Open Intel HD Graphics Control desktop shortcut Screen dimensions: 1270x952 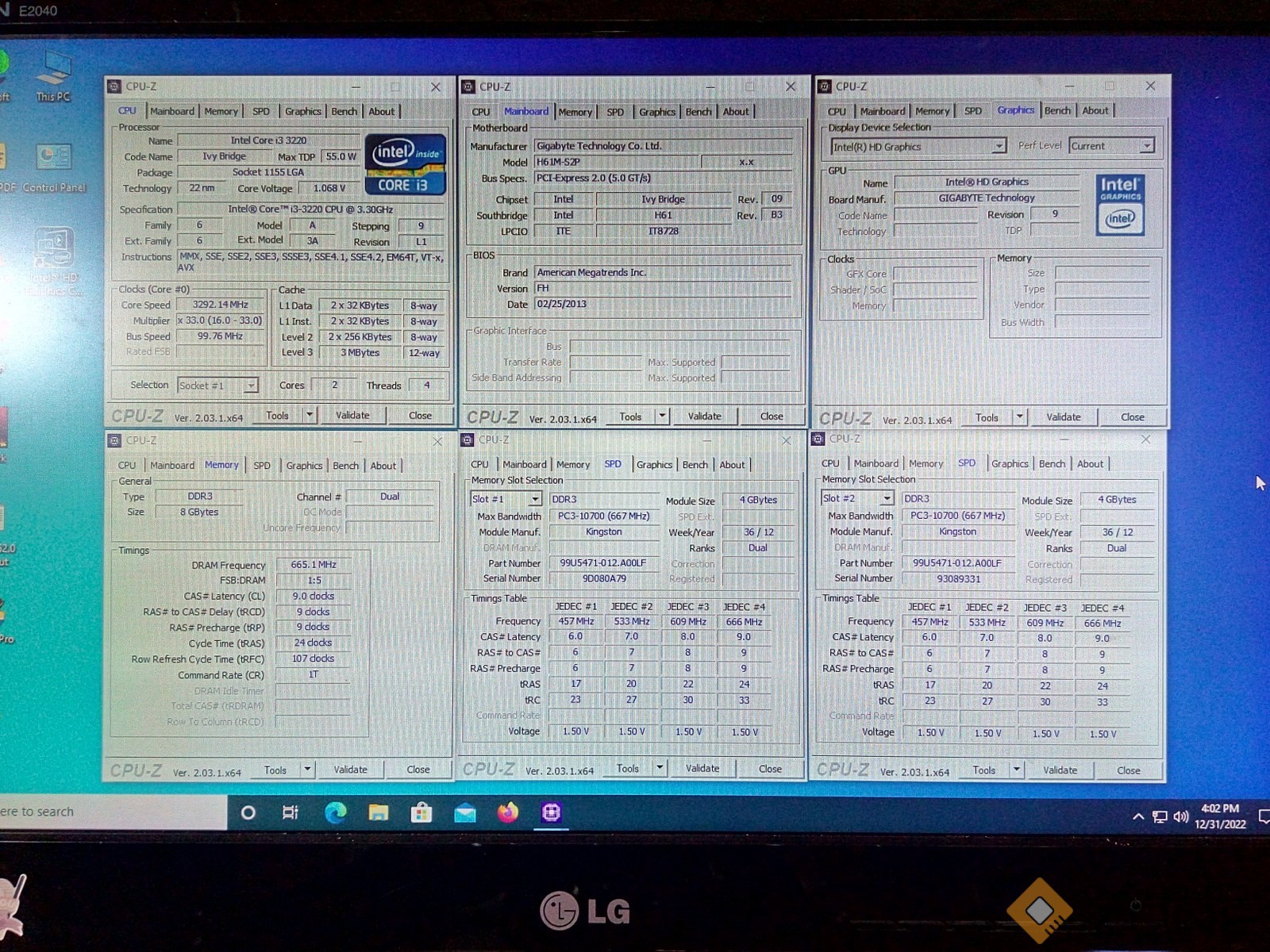click(53, 262)
